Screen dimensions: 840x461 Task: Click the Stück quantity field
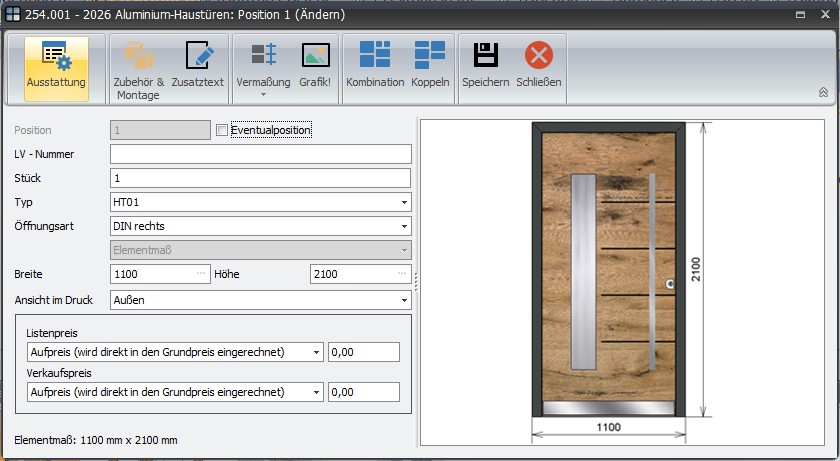click(x=261, y=178)
